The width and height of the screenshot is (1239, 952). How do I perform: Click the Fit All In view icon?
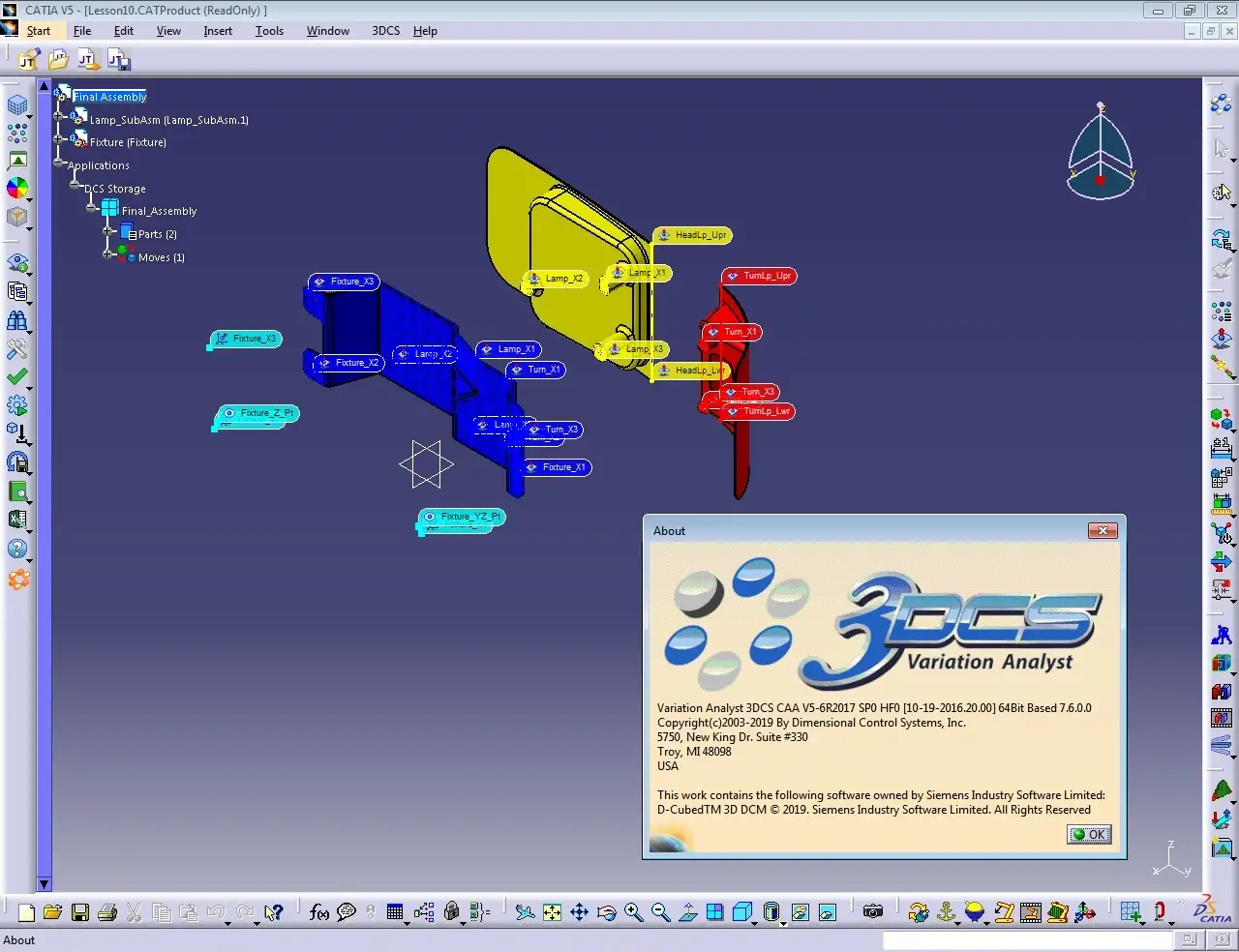pos(552,912)
